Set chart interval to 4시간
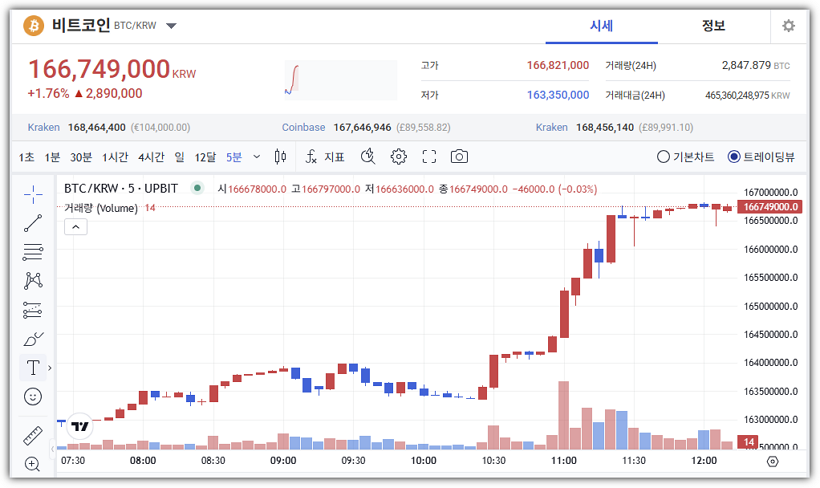 pyautogui.click(x=151, y=157)
